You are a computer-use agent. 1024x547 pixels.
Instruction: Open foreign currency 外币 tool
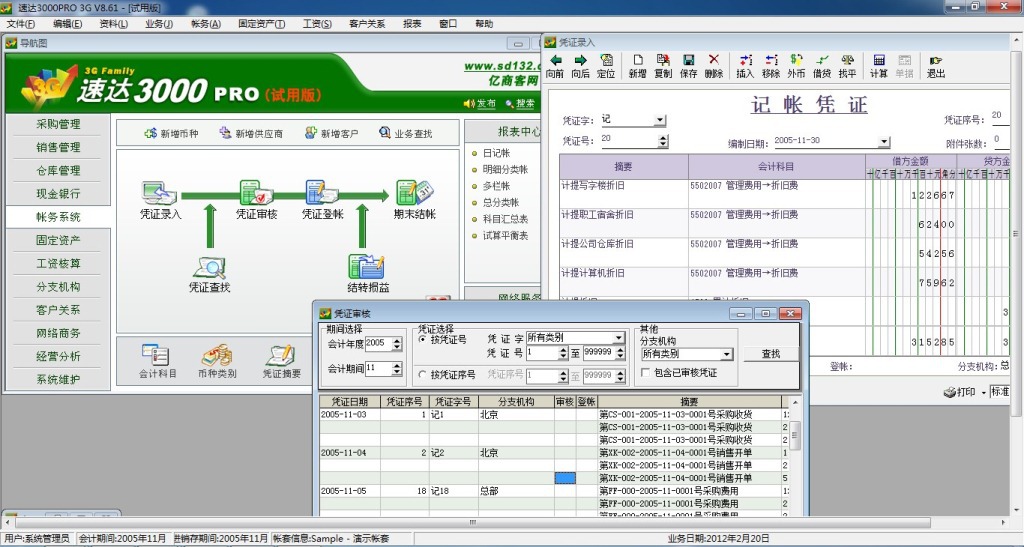point(796,66)
